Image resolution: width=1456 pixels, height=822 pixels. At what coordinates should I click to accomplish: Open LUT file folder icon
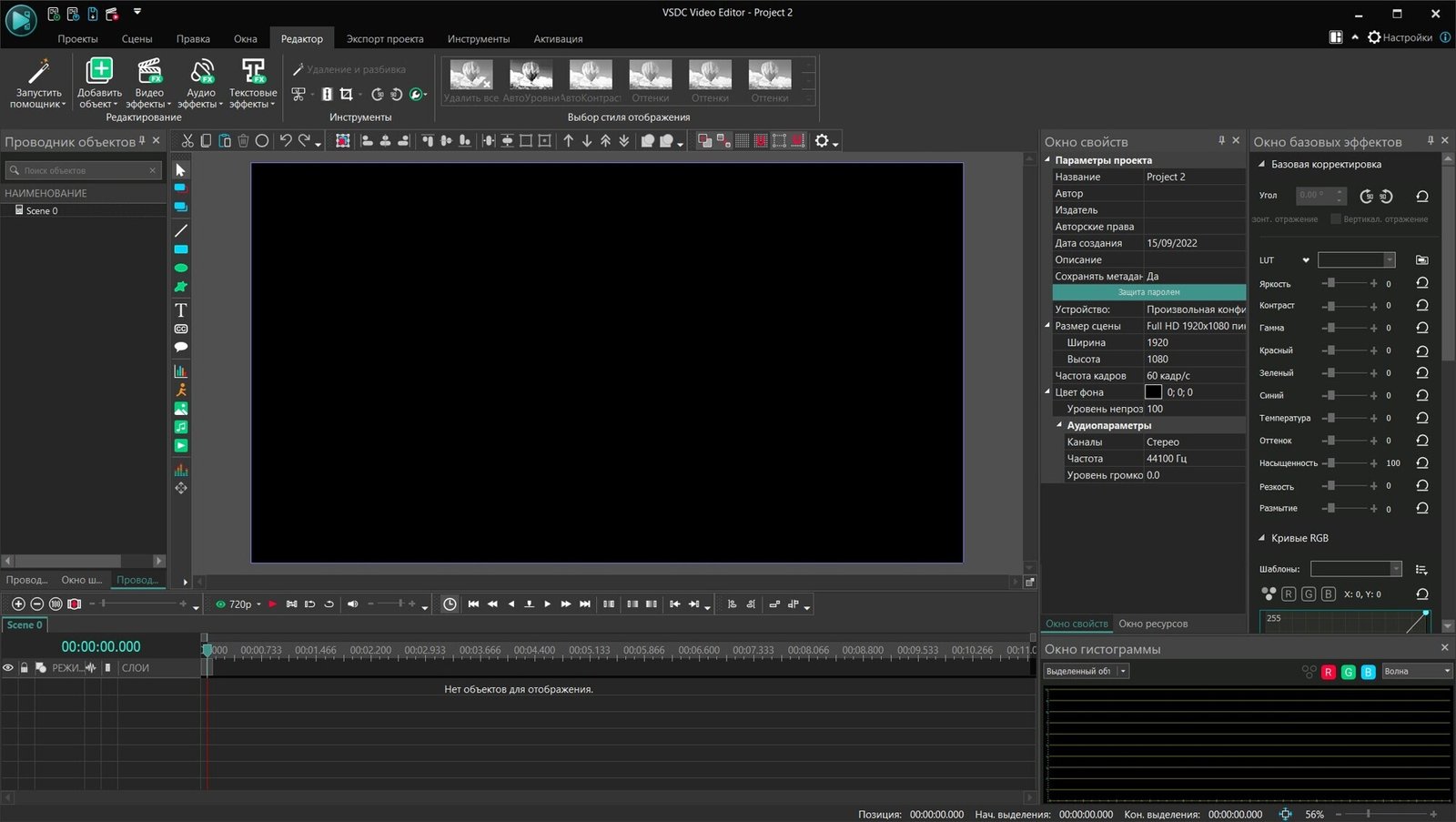tap(1422, 260)
